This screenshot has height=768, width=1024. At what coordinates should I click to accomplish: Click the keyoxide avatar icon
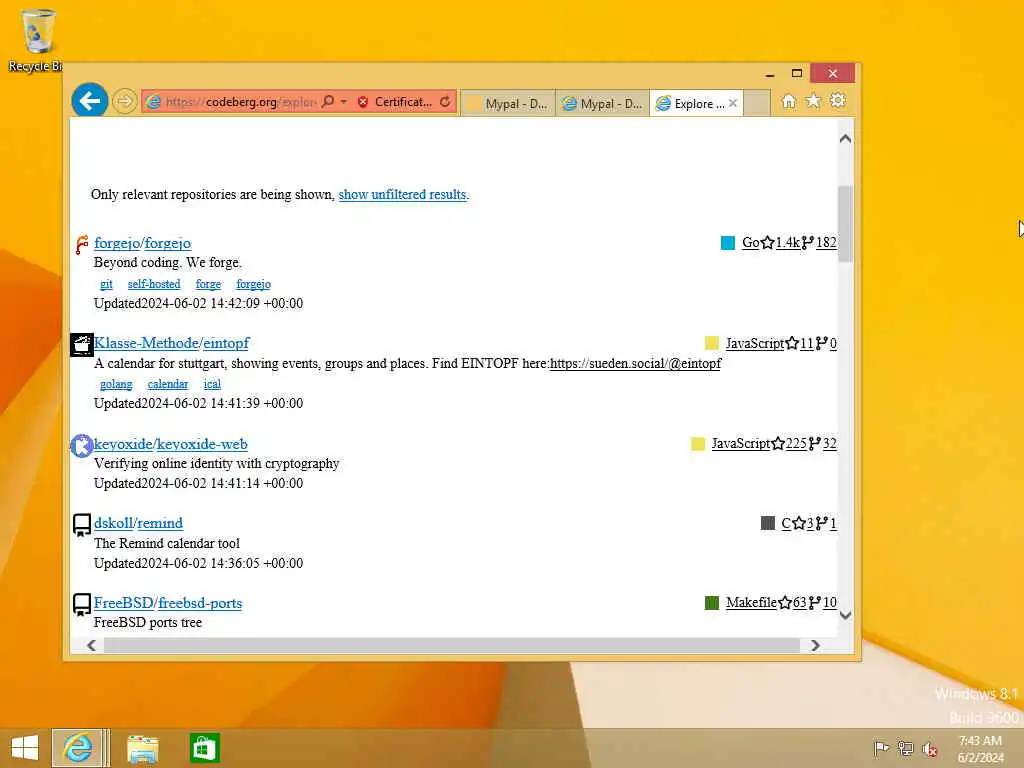(82, 446)
